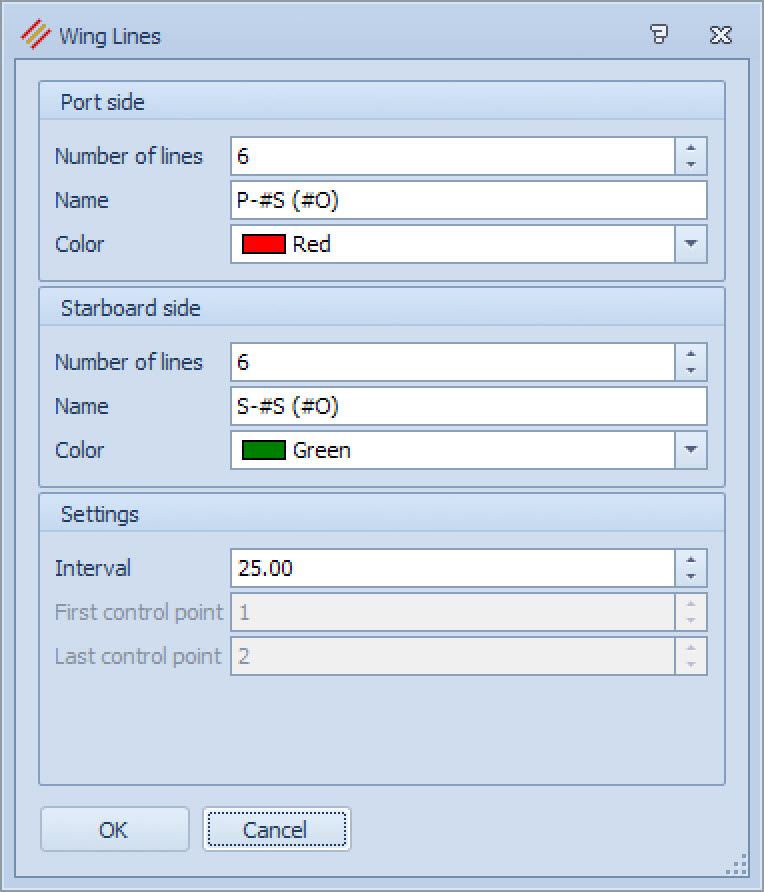Close the Wing Lines dialog
Image resolution: width=764 pixels, height=892 pixels.
(x=720, y=36)
